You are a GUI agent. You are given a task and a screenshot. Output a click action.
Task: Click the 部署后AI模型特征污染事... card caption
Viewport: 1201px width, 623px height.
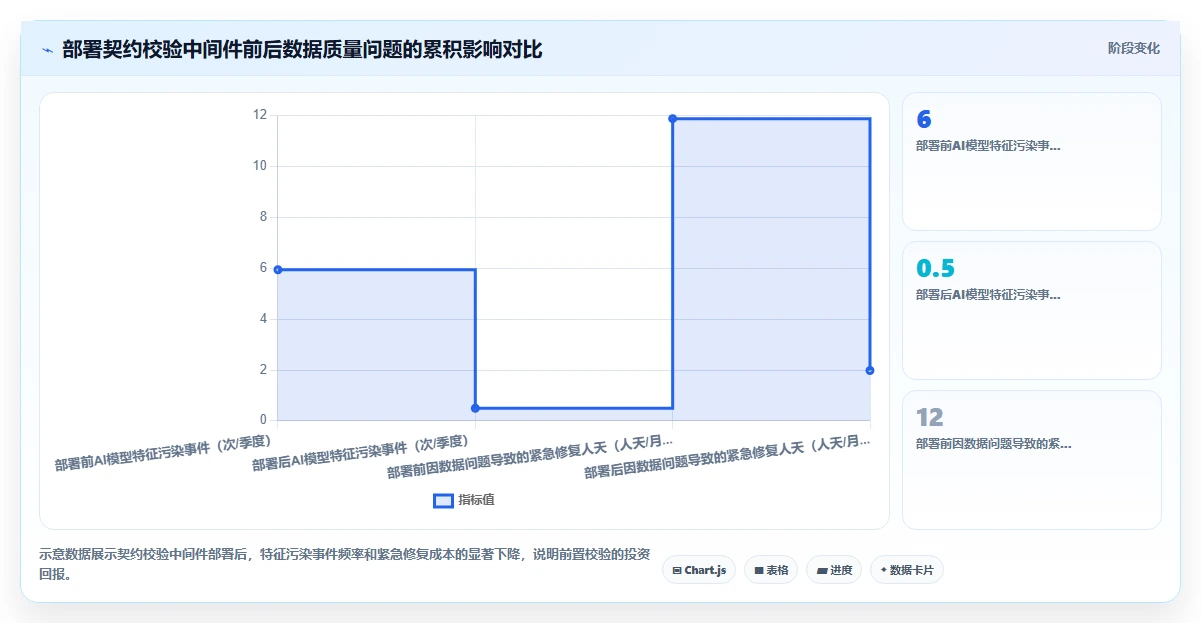point(988,295)
